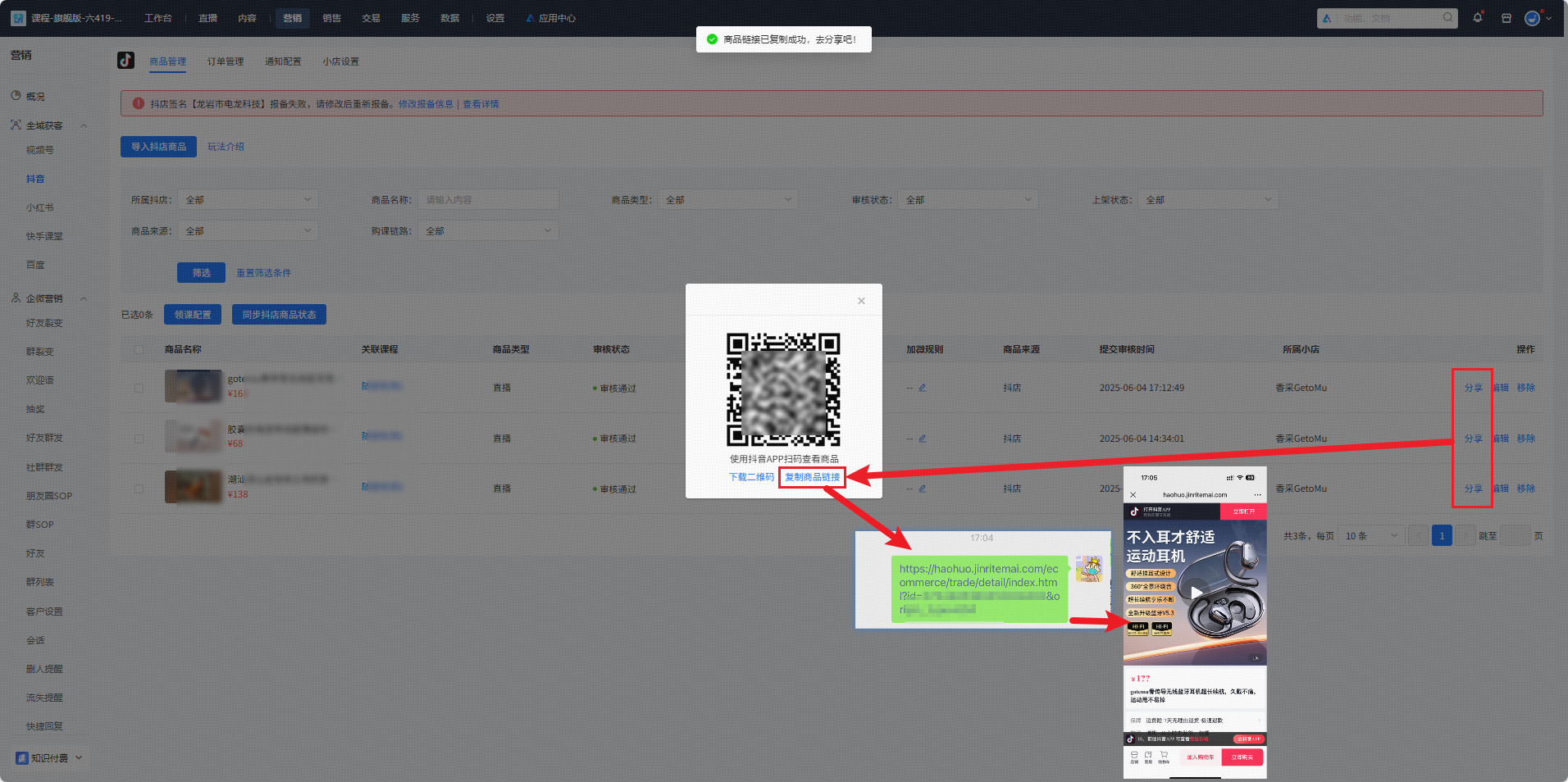Image resolution: width=1568 pixels, height=782 pixels.
Task: Click the 应用中心 app icon
Action: (x=531, y=18)
